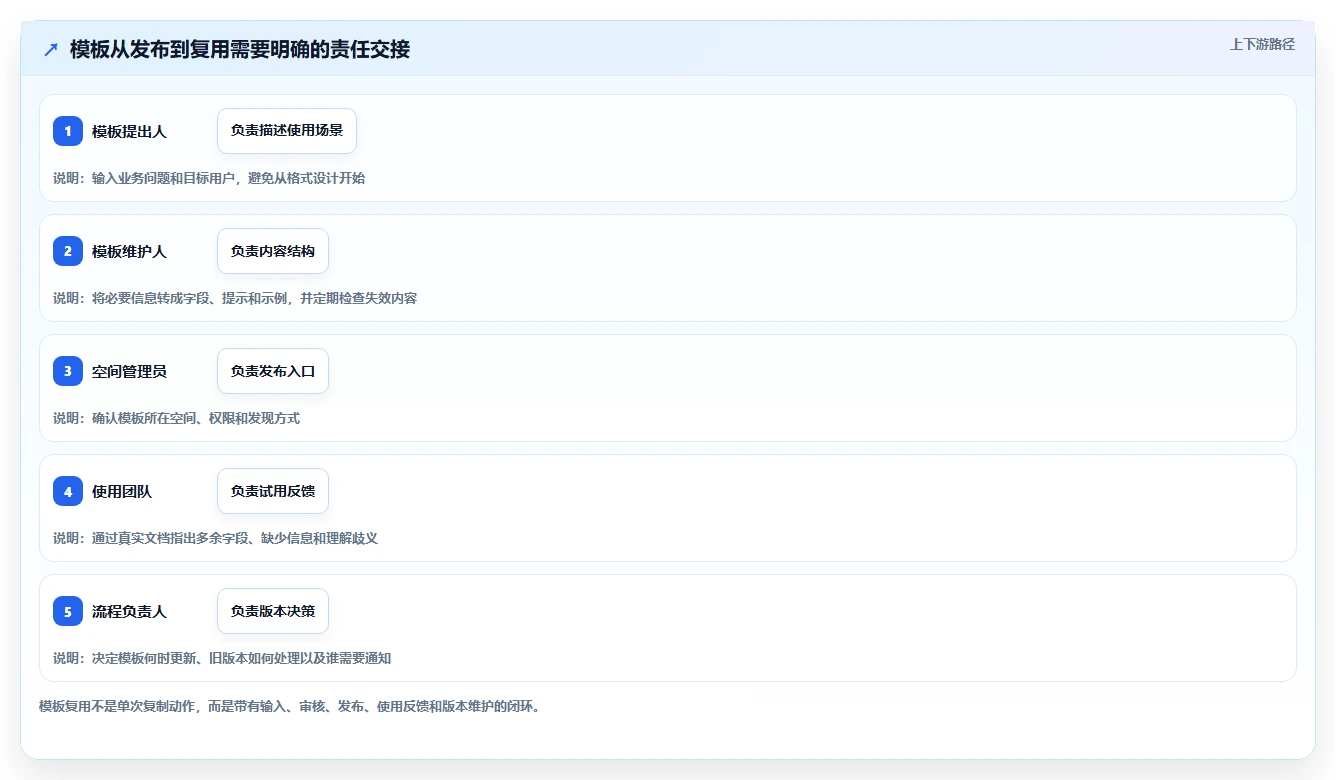1336x780 pixels.
Task: Click the note 说明:确认模板所在空间、权限和发现方式
Action: pyautogui.click(x=177, y=418)
